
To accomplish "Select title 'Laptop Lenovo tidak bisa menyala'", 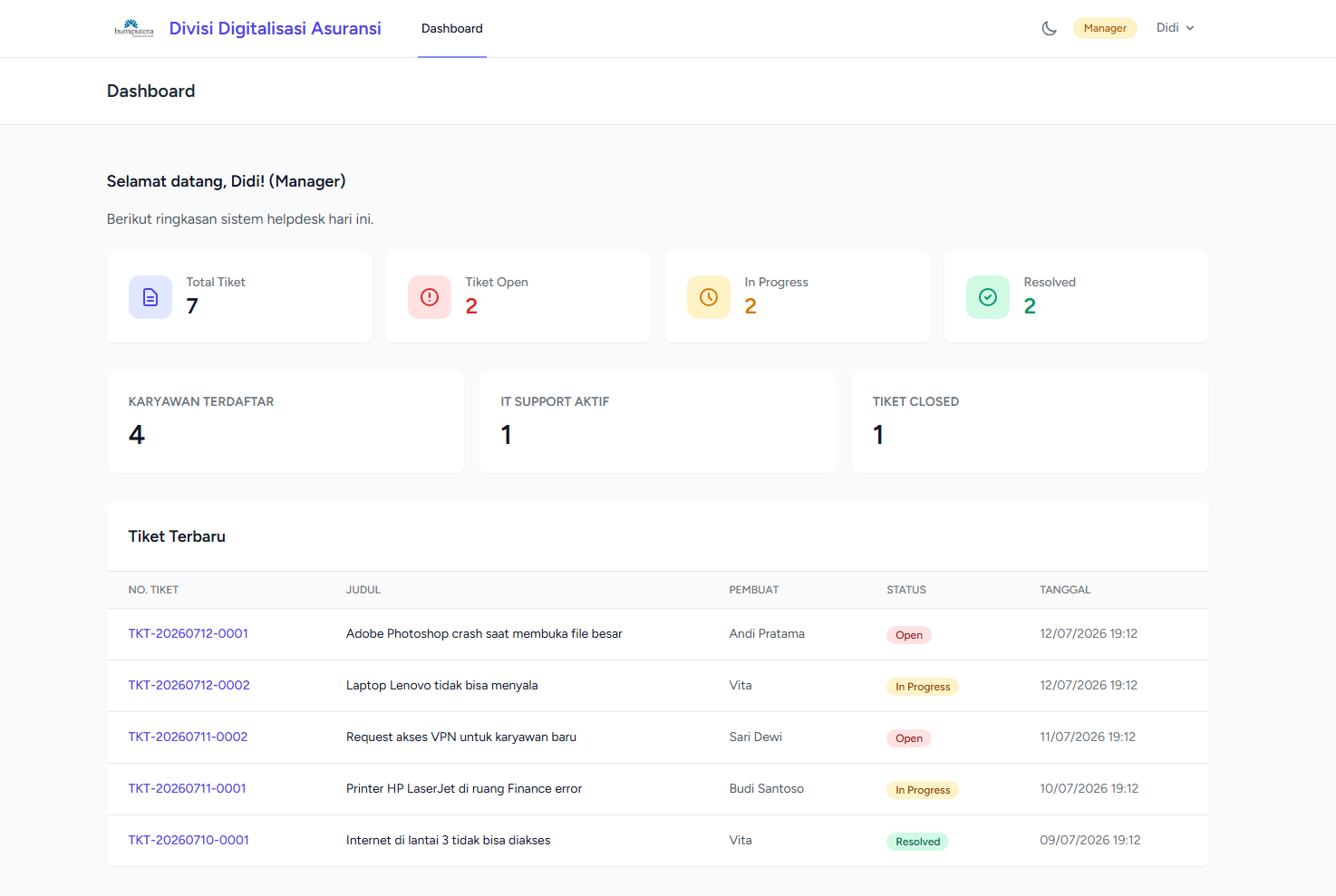I will (442, 685).
